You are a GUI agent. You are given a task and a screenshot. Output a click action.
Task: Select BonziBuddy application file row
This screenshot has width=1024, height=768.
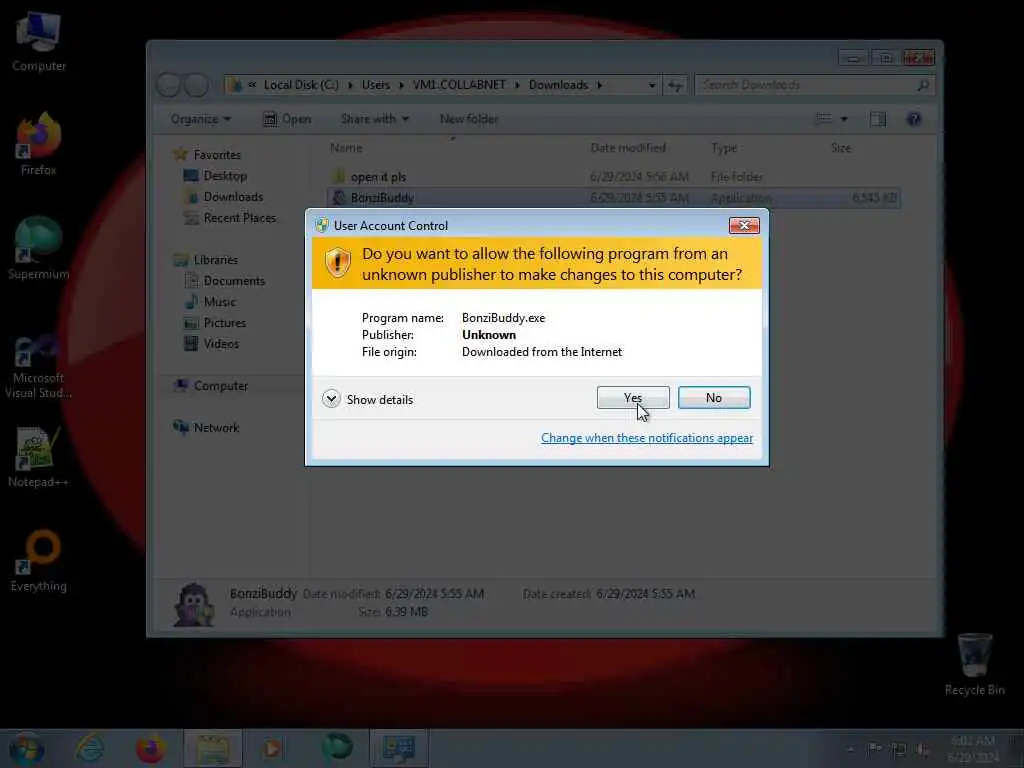(x=613, y=198)
